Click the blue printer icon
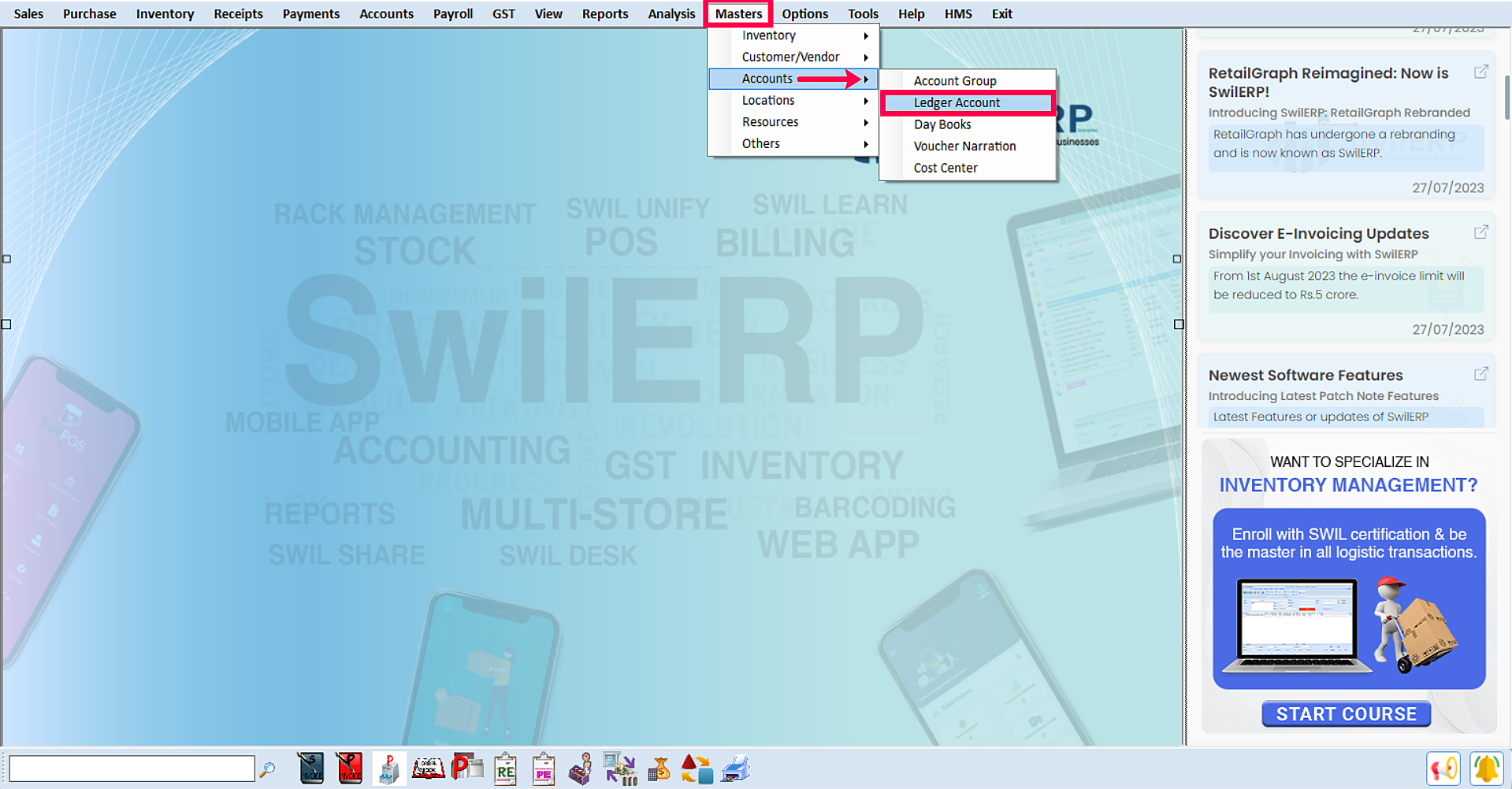Image resolution: width=1512 pixels, height=789 pixels. click(736, 769)
